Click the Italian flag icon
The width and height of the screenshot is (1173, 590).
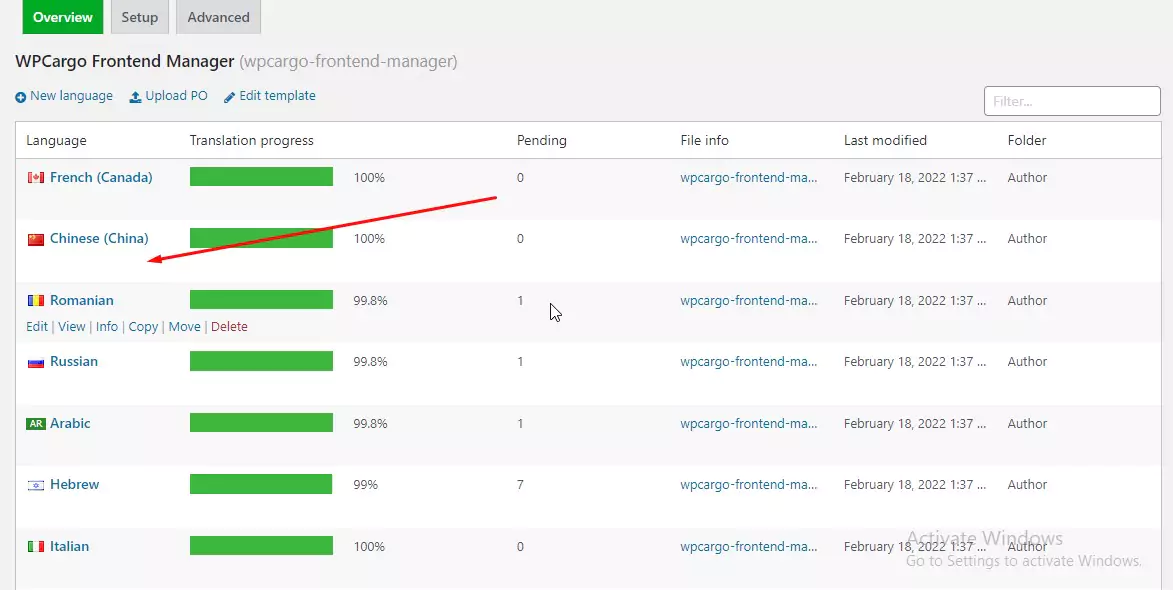(36, 547)
